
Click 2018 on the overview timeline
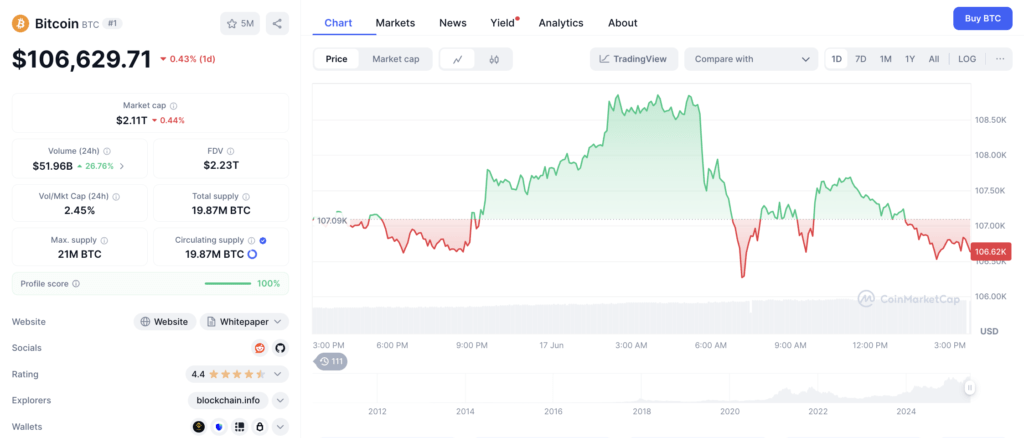(641, 411)
